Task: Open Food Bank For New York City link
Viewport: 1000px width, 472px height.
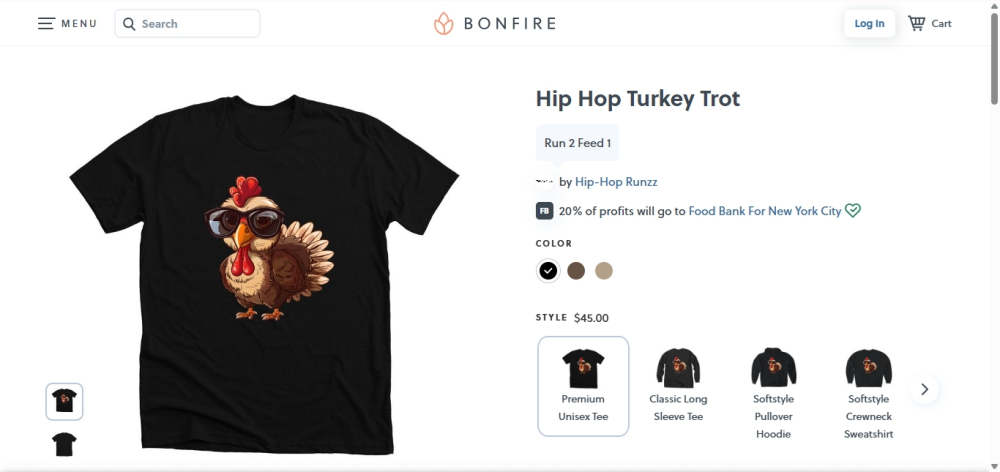Action: click(765, 210)
